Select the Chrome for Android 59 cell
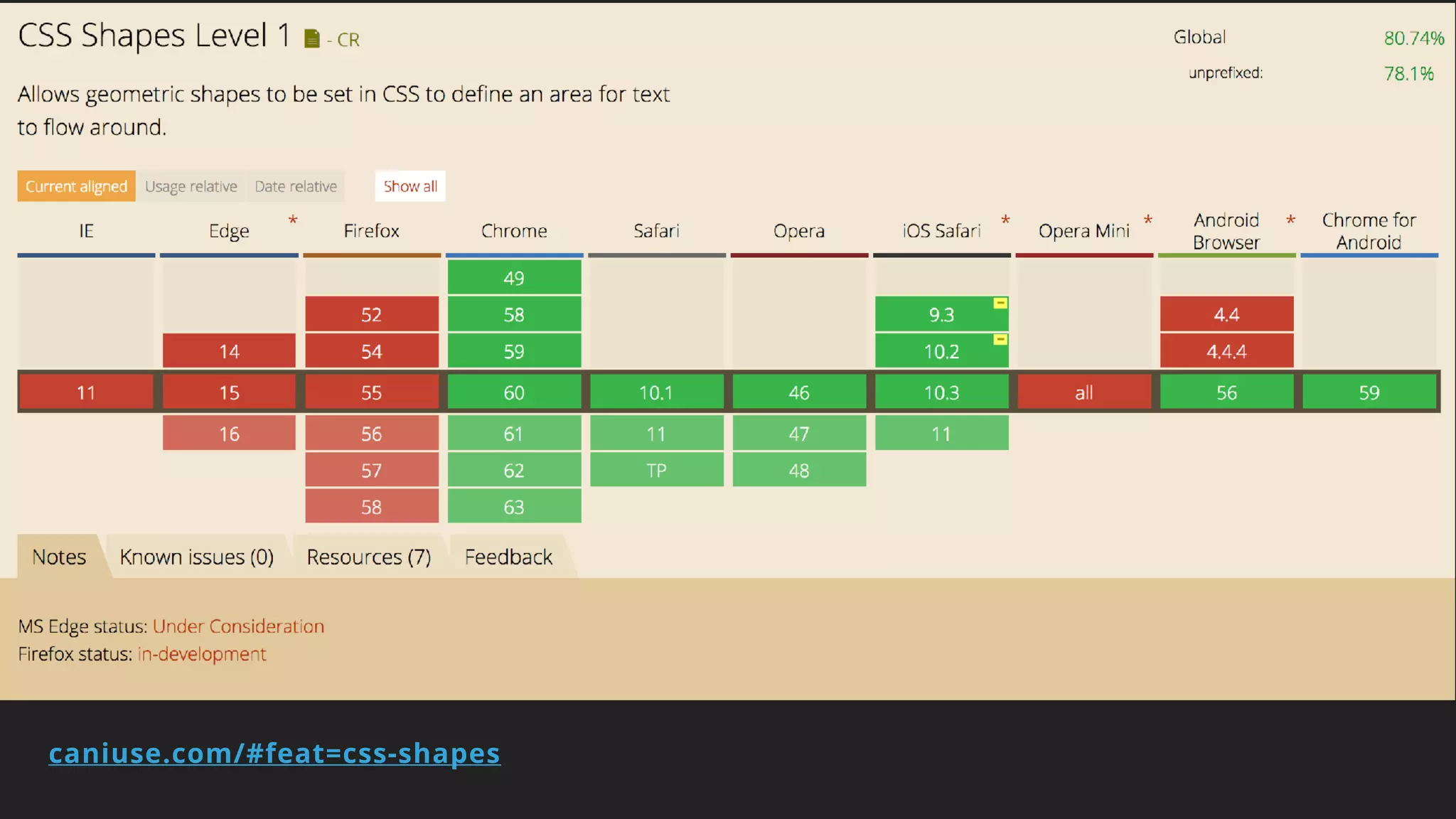 pyautogui.click(x=1369, y=392)
